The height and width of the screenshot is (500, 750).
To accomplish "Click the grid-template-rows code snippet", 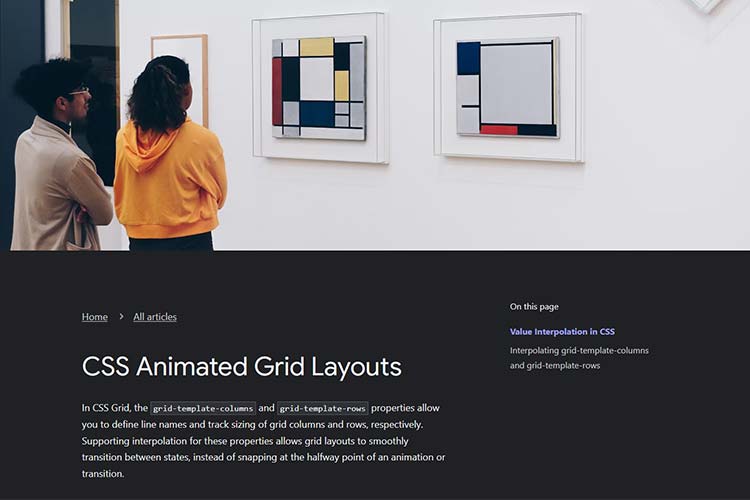I will [323, 408].
